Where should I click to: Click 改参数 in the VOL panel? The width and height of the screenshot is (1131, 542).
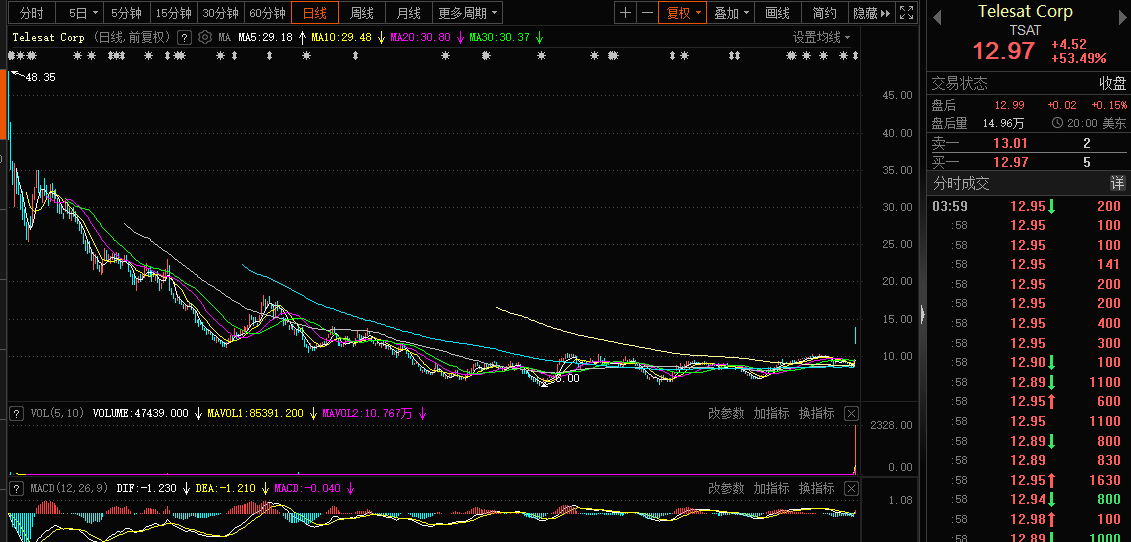(x=726, y=414)
